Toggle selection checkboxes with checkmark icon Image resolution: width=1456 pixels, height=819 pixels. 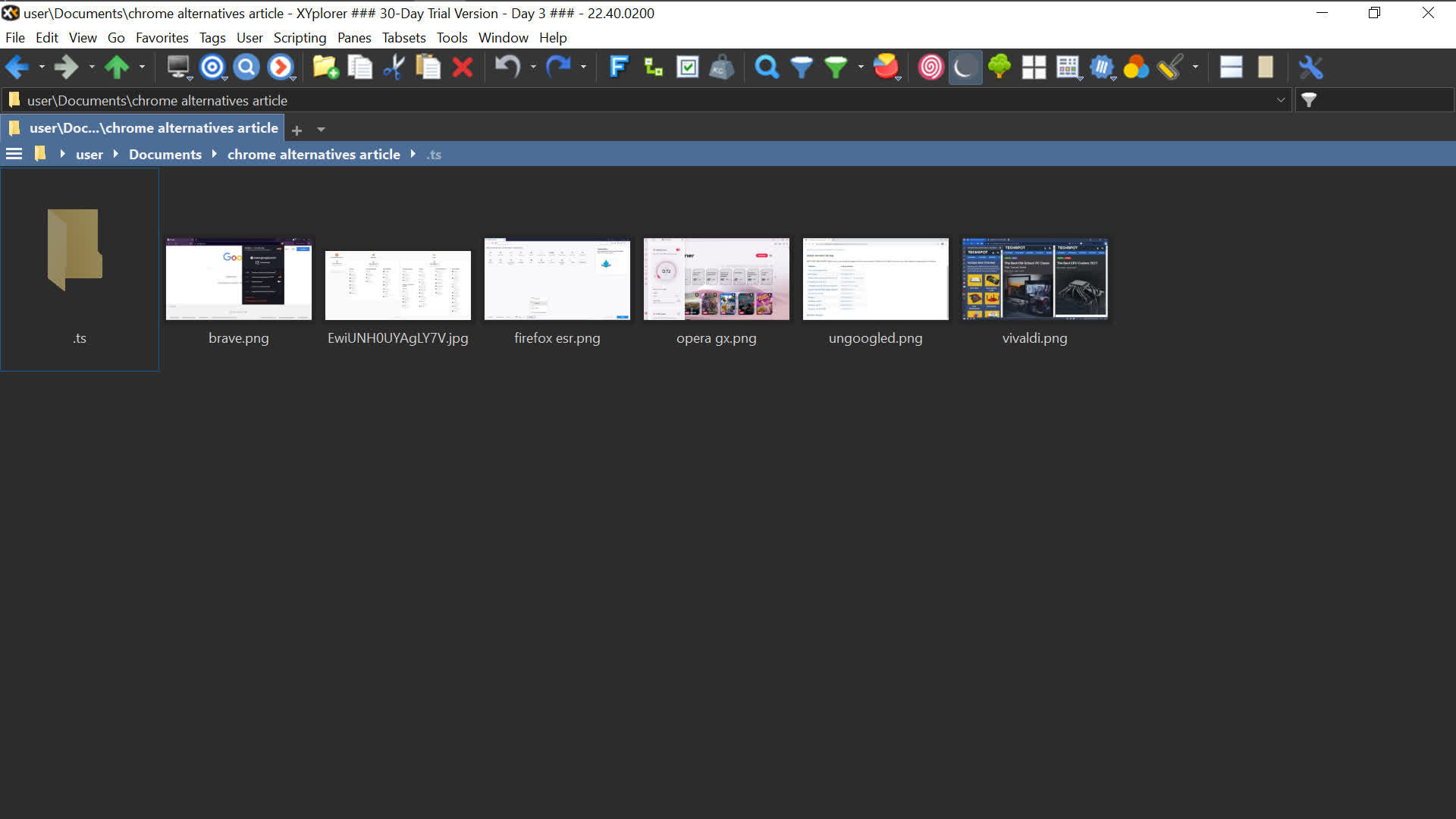coord(688,67)
